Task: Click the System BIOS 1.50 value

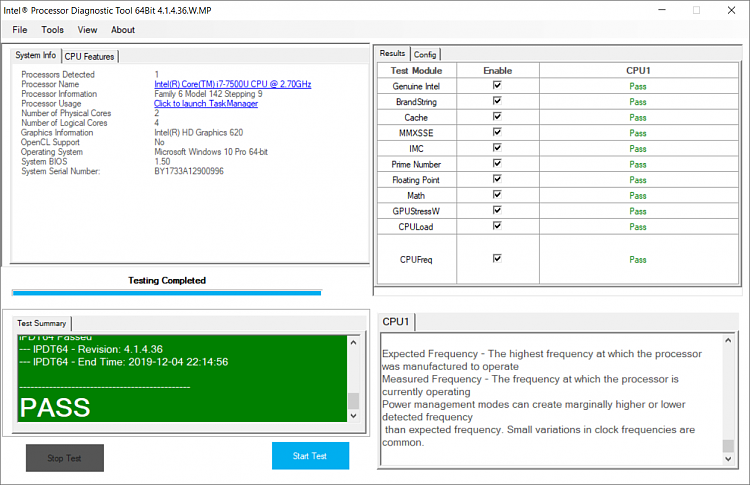Action: (x=162, y=161)
